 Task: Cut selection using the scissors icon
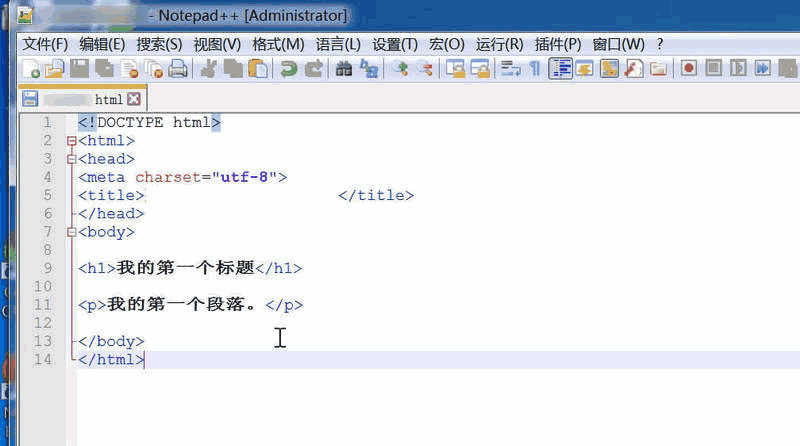(208, 68)
